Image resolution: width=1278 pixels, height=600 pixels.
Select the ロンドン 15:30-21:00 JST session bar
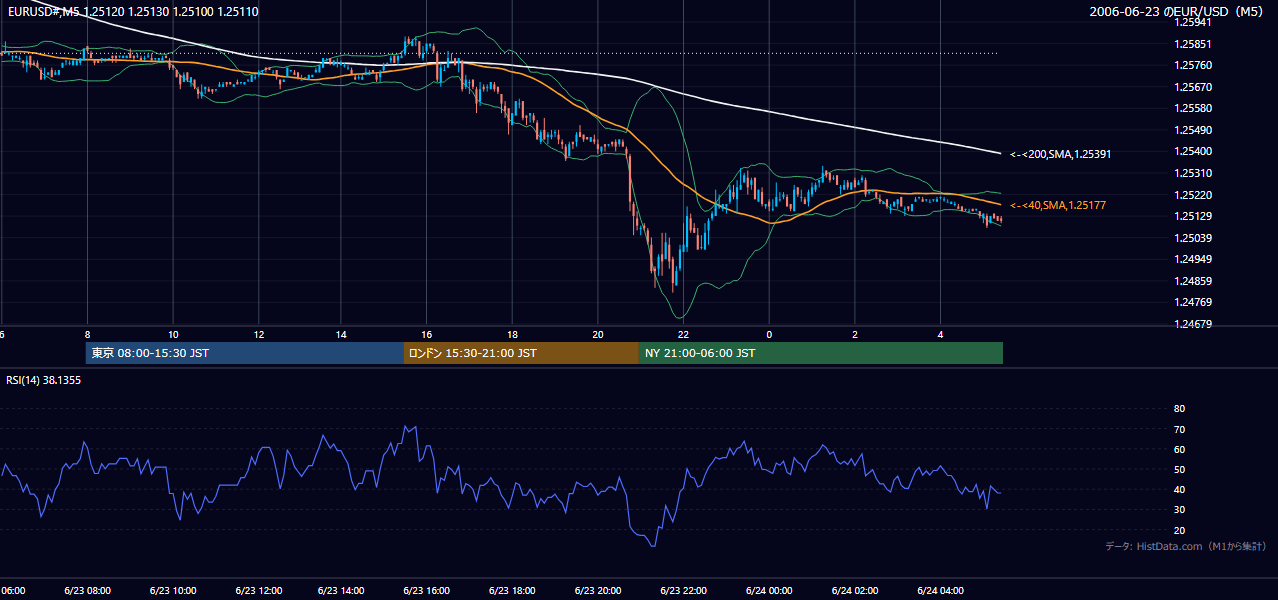point(521,353)
